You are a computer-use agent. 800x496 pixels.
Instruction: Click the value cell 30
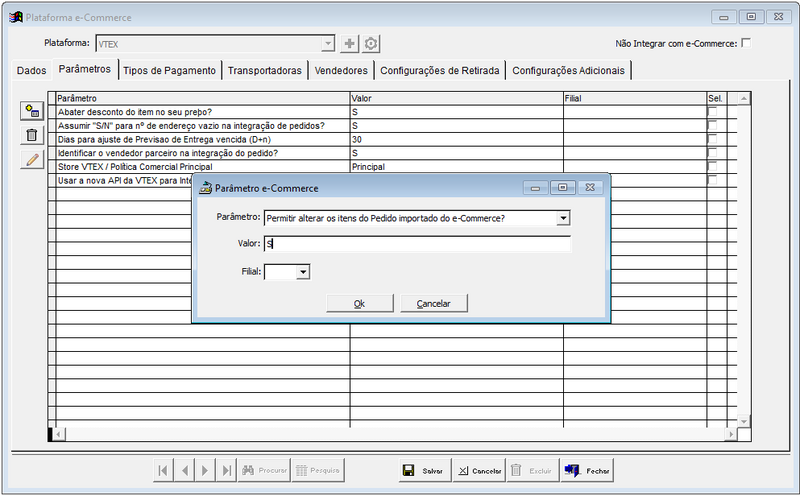[x=457, y=139]
